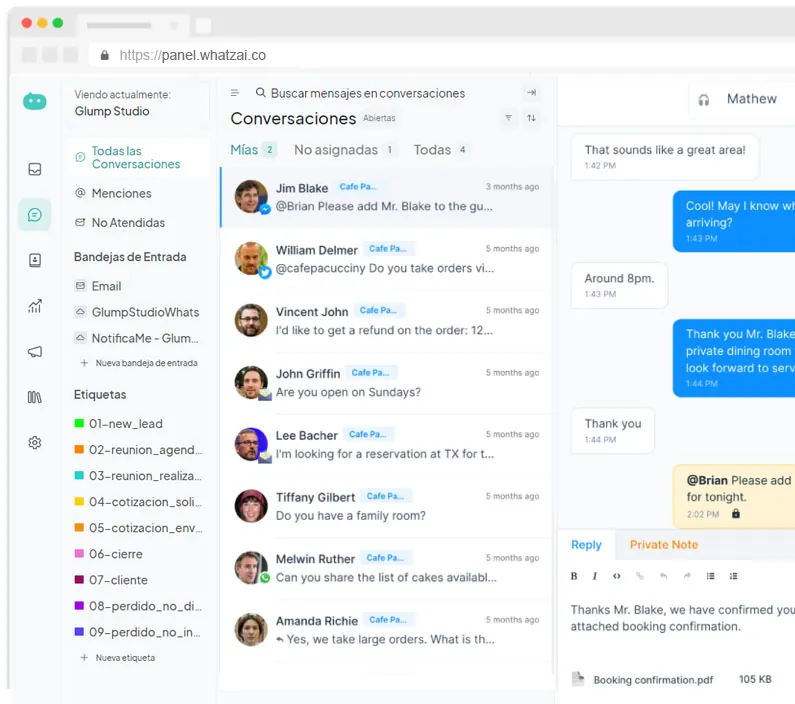Click the browser address bar URL
Viewport: 795px width, 704px height.
click(x=193, y=55)
